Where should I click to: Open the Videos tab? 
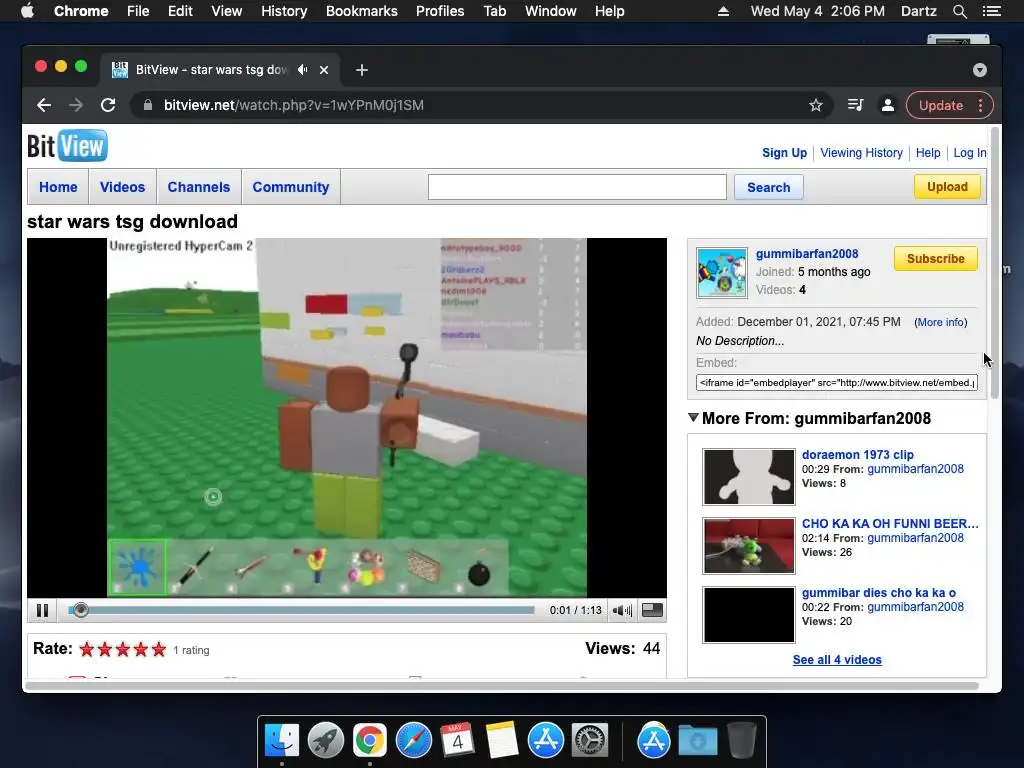pos(122,187)
